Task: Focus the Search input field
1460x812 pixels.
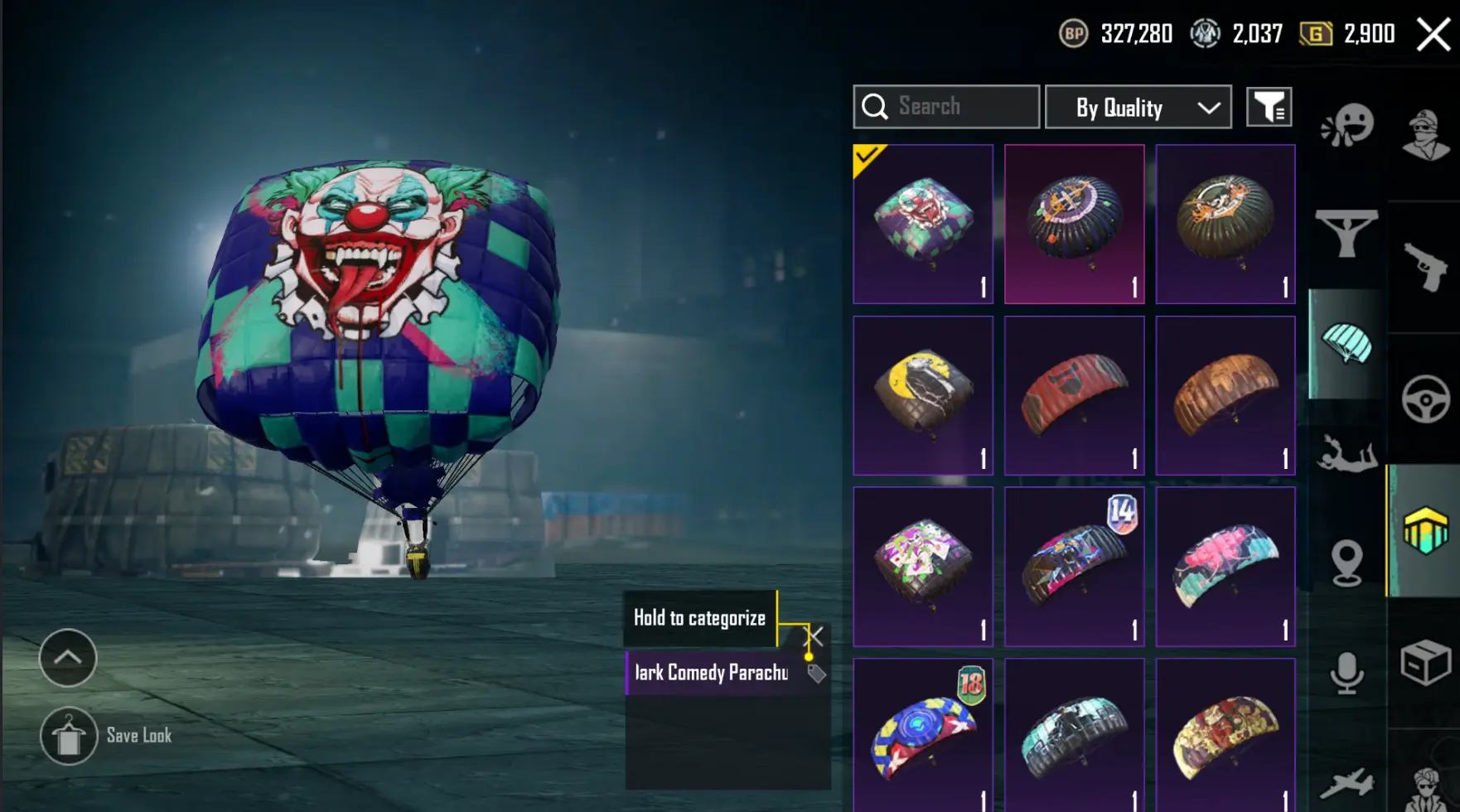Action: (946, 107)
